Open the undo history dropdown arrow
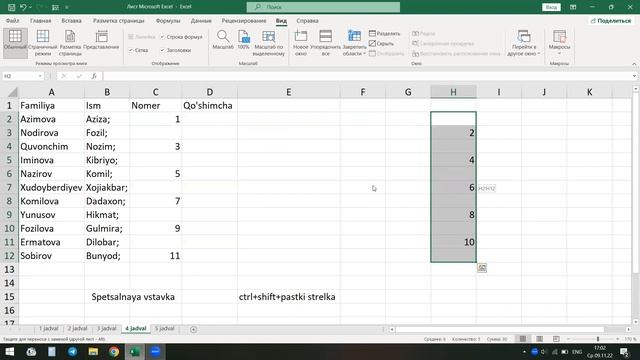Screen dimensions: 640x360 click(30, 7)
